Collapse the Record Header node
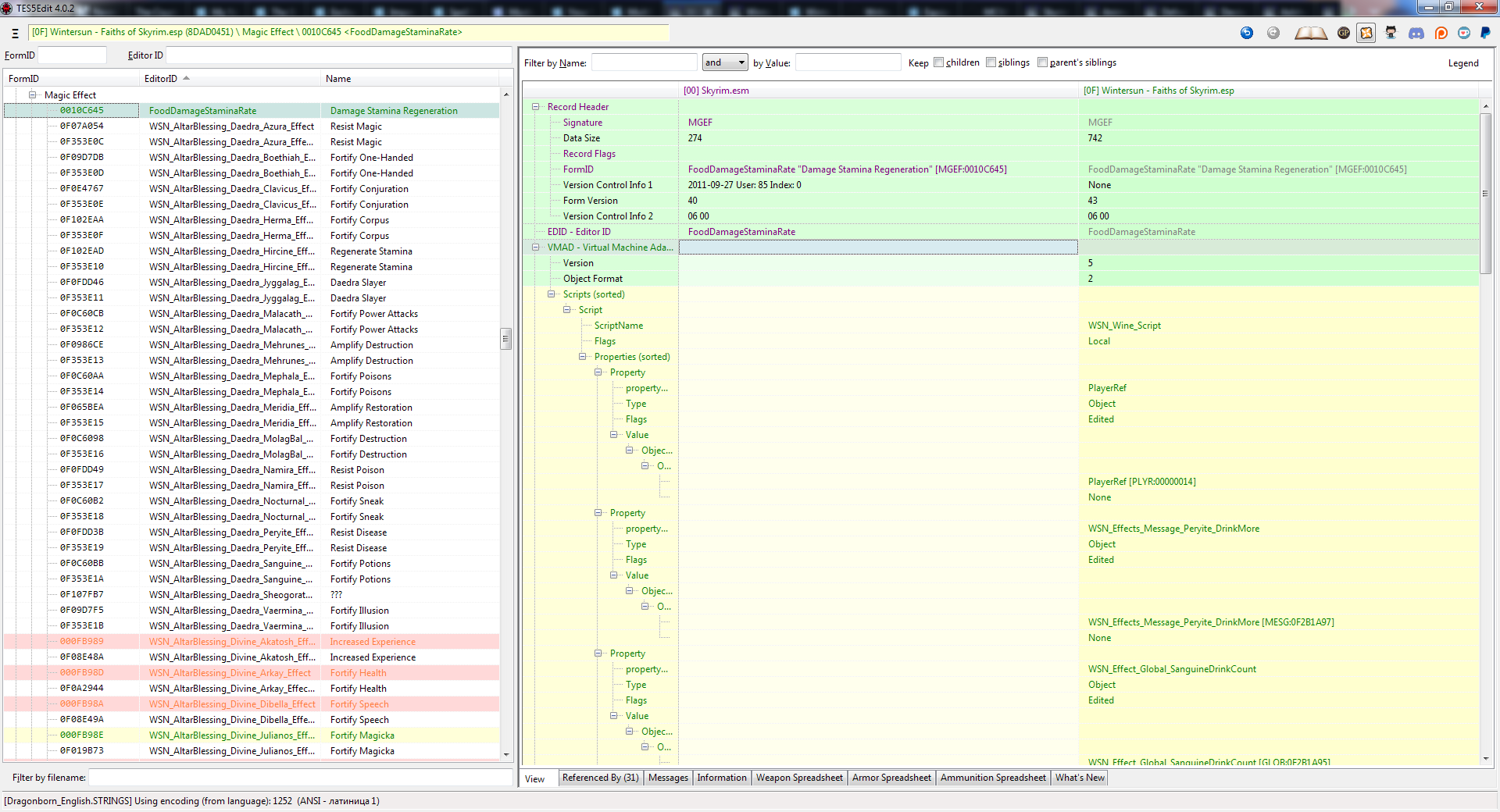The width and height of the screenshot is (1500, 812). pyautogui.click(x=536, y=107)
